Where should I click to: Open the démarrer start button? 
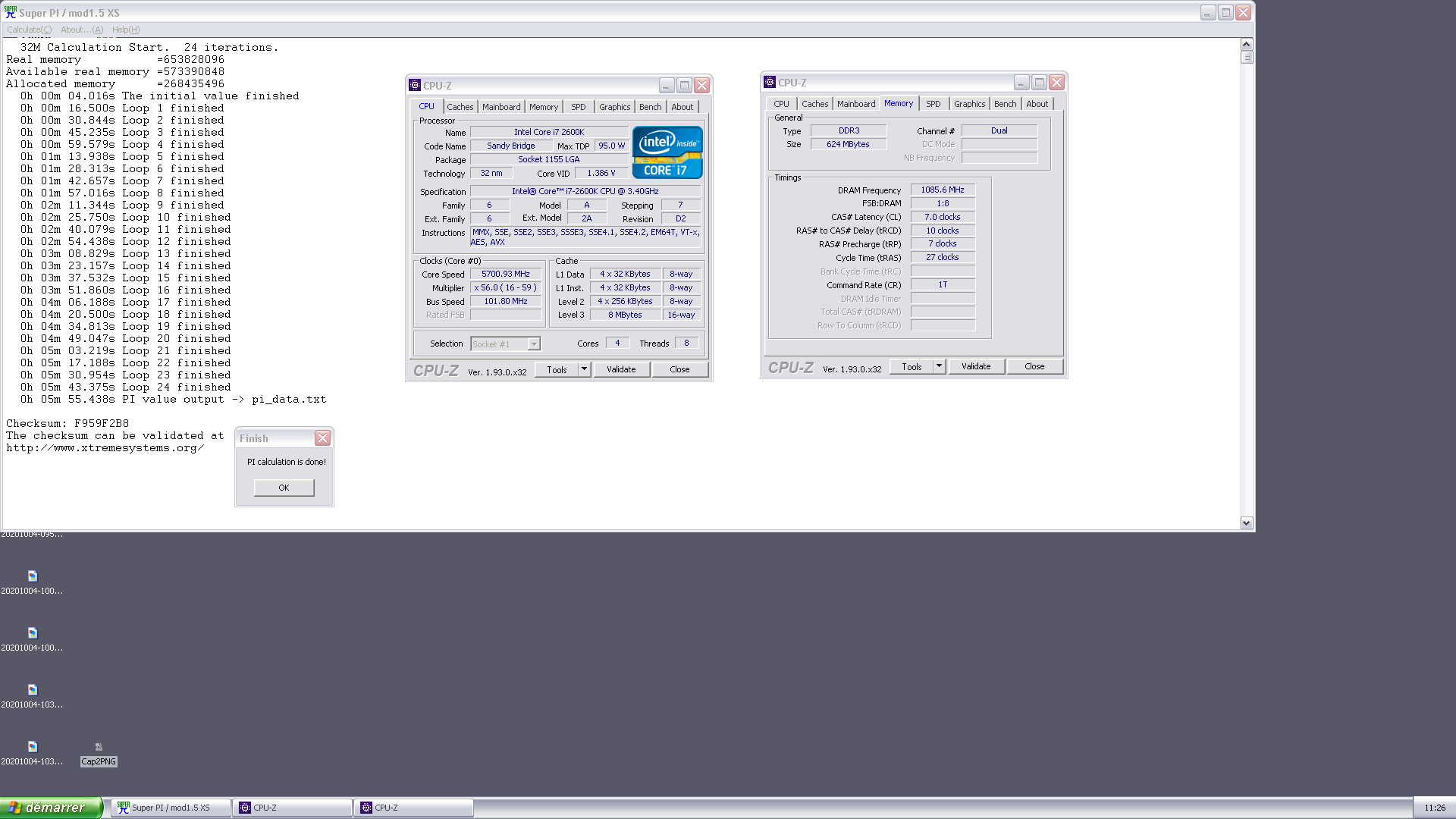[x=51, y=808]
